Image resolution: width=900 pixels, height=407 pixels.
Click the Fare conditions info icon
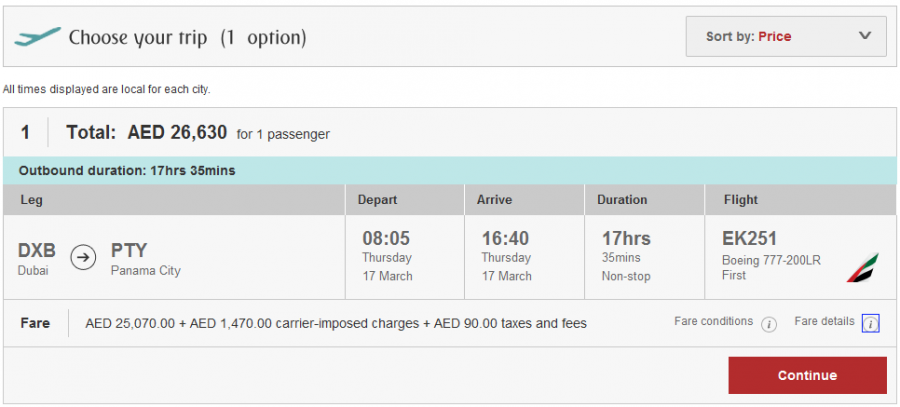pos(769,324)
